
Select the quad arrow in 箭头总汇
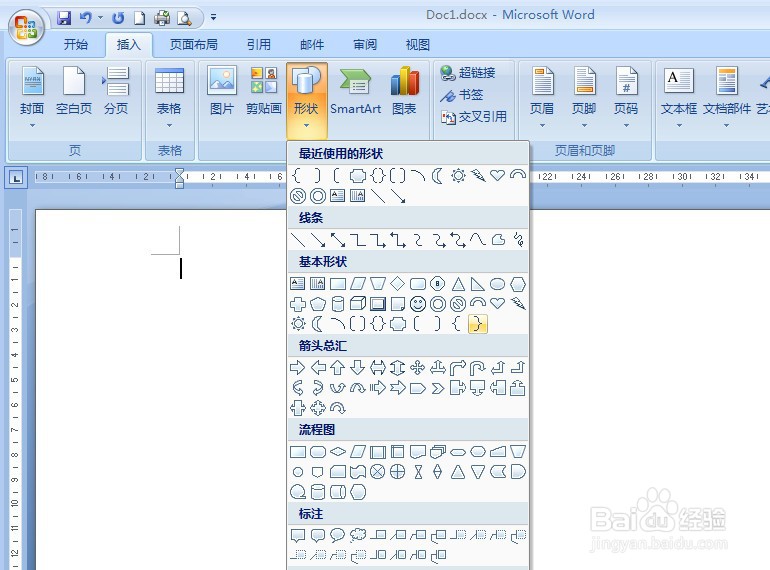click(x=417, y=367)
